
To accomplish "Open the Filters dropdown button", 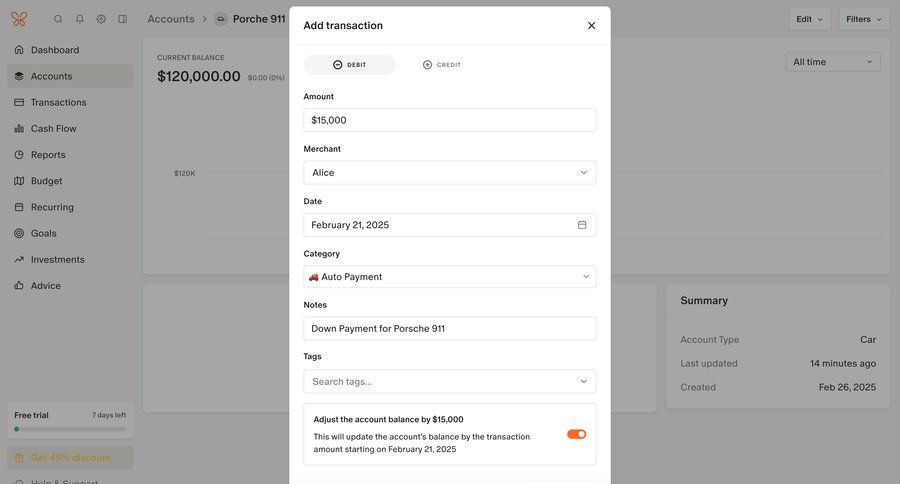I will click(864, 19).
